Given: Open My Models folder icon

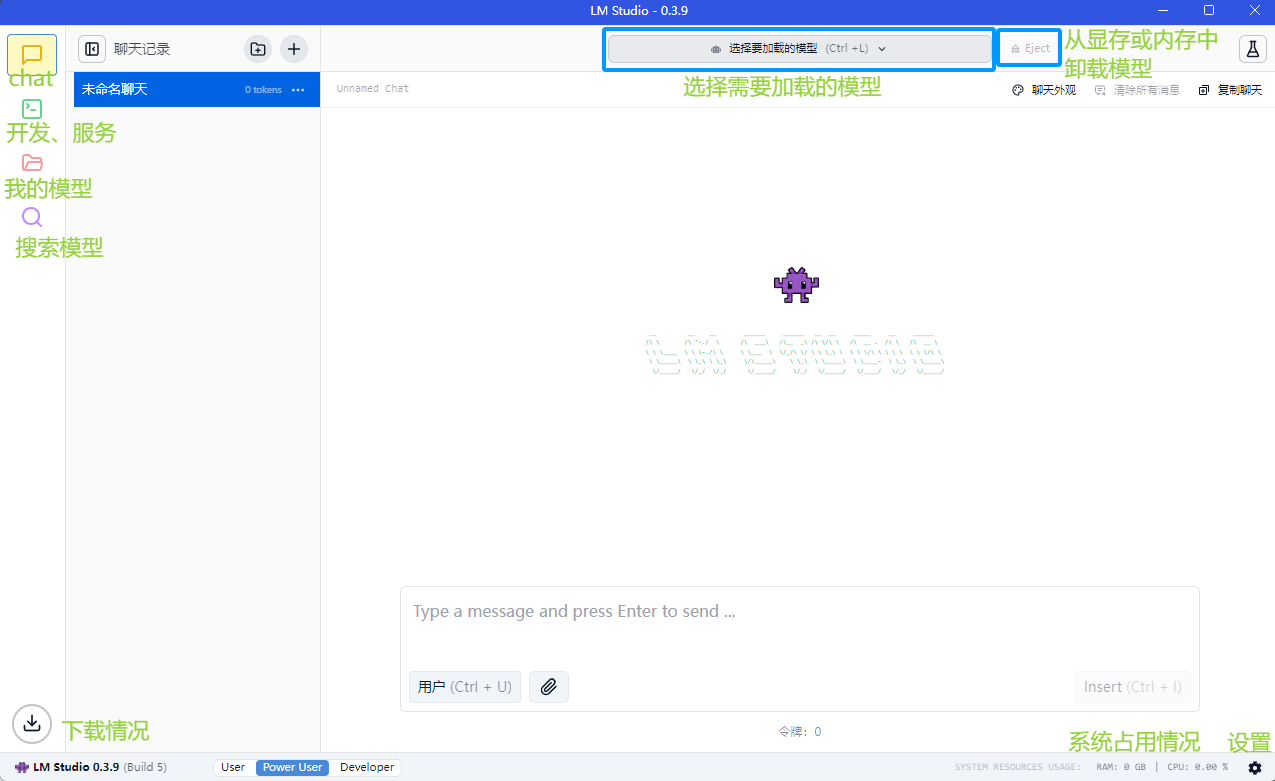Looking at the screenshot, I should click(x=32, y=163).
